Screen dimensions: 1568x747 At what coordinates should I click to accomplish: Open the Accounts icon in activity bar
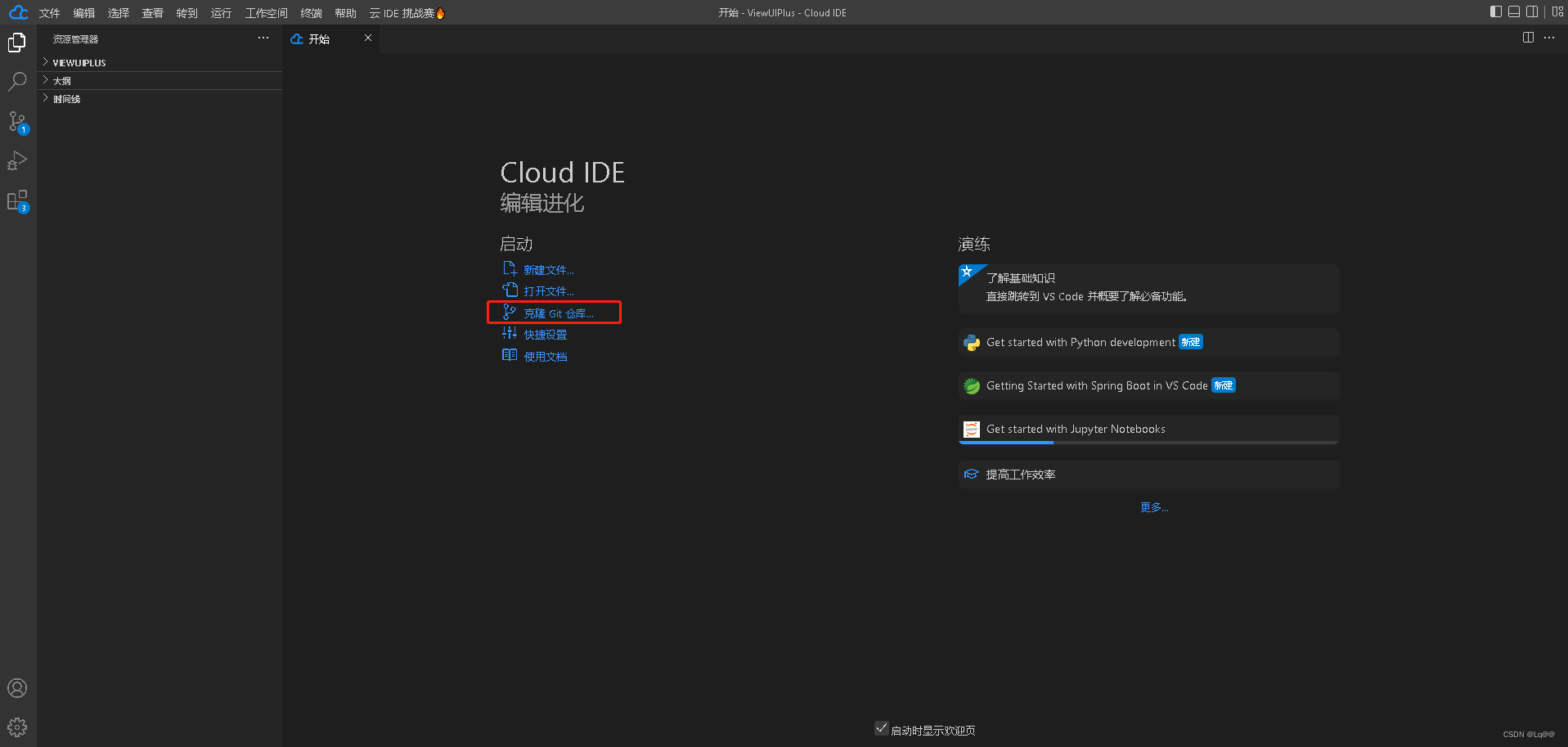tap(17, 688)
